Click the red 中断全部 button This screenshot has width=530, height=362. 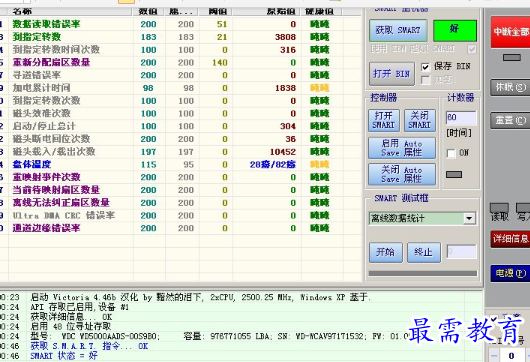tap(510, 32)
